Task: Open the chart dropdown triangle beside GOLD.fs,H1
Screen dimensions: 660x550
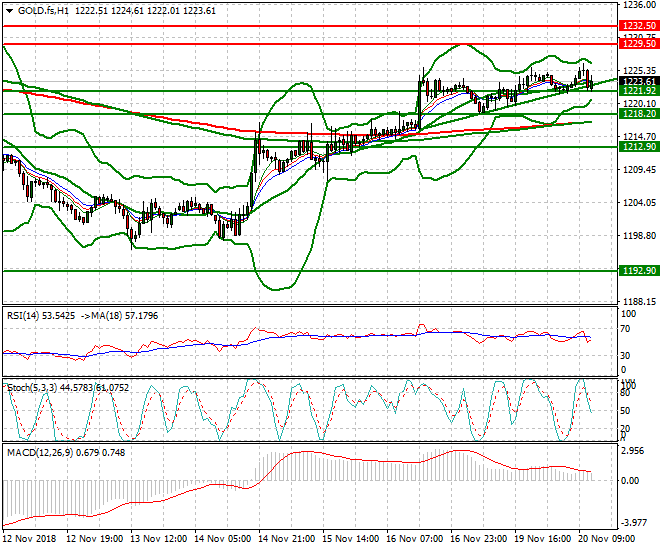Action: pyautogui.click(x=9, y=11)
